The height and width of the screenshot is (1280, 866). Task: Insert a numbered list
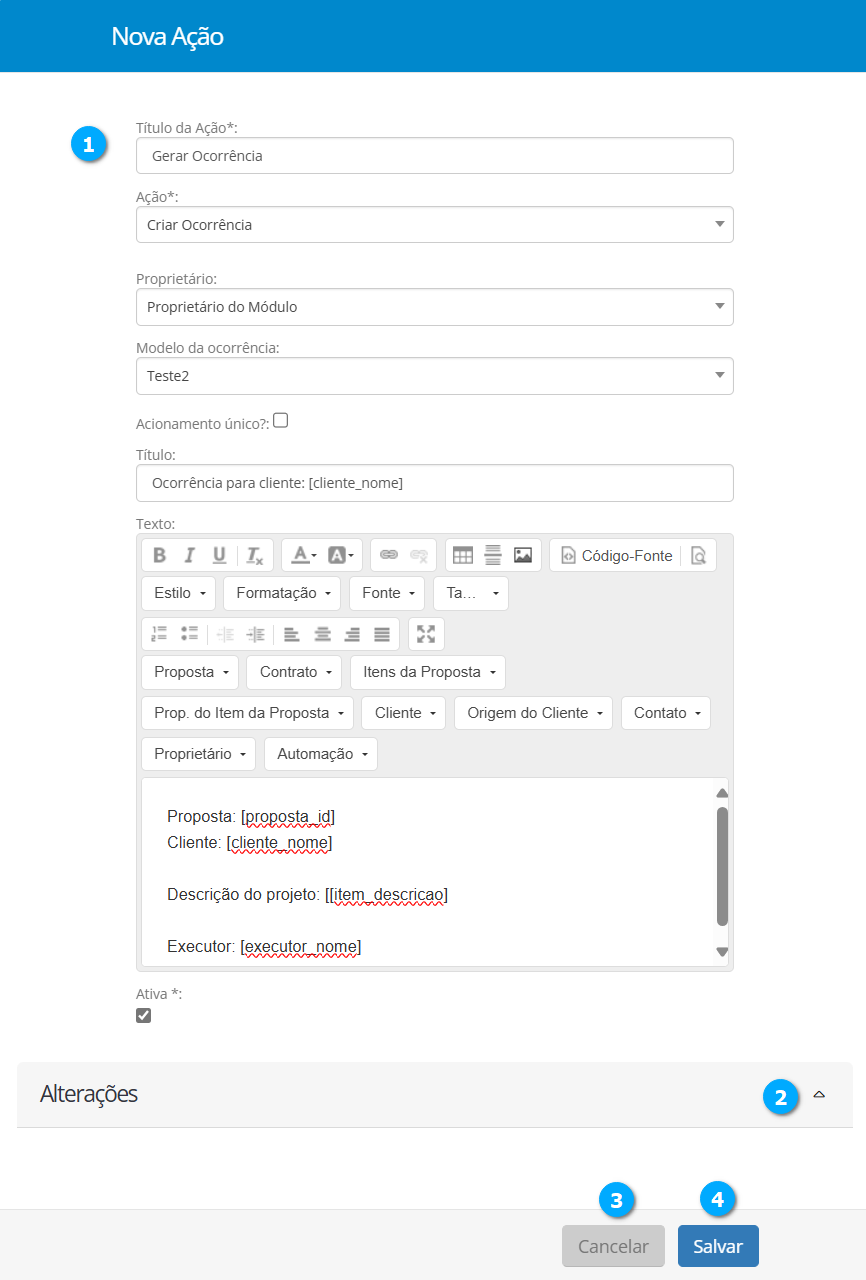(x=159, y=634)
